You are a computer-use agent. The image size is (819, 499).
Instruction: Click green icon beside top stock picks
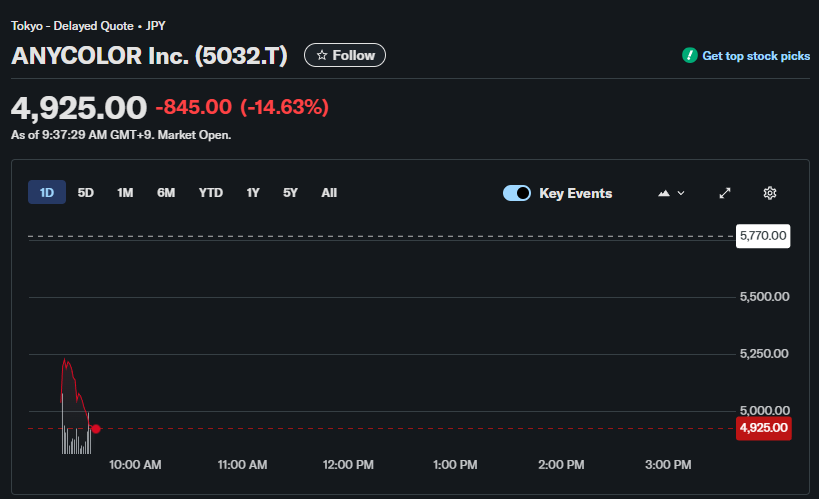point(689,55)
